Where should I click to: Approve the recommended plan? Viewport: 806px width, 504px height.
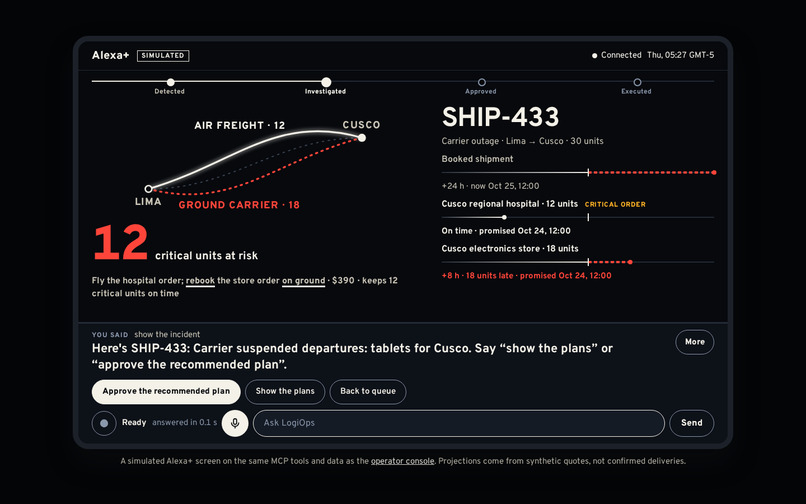166,391
